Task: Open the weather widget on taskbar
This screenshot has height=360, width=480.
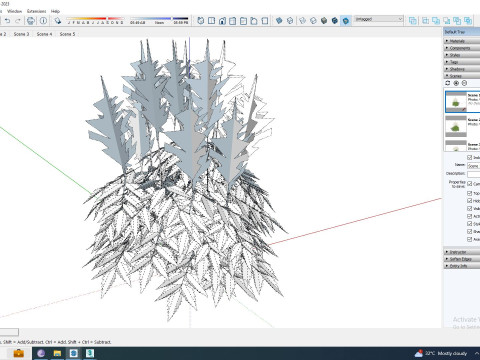Action: pos(441,353)
